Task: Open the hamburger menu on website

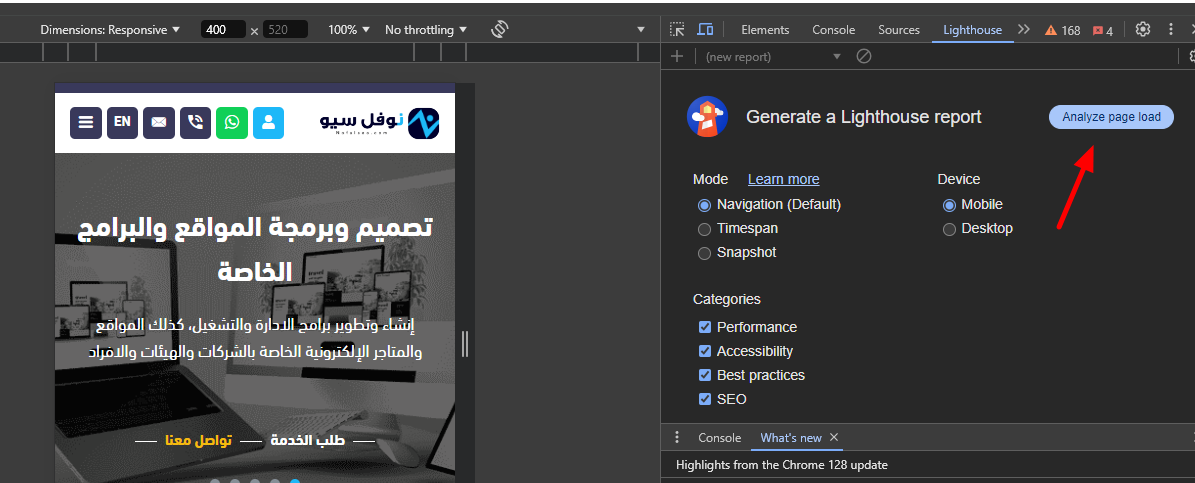Action: coord(86,122)
